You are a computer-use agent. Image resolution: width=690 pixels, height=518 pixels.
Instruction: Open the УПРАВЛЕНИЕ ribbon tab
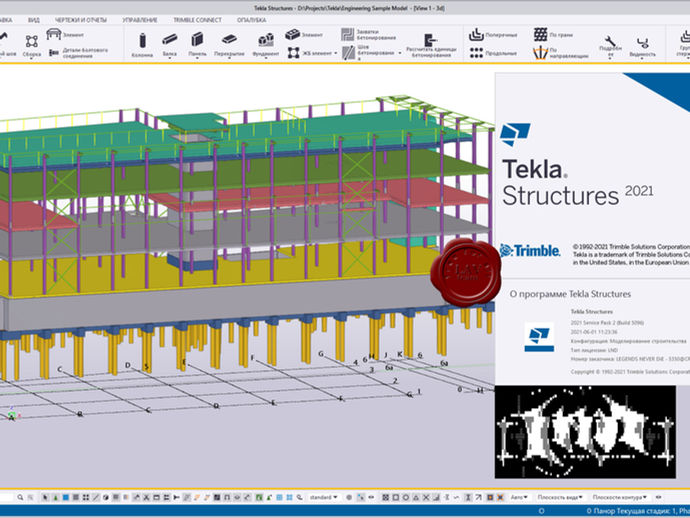pyautogui.click(x=139, y=20)
